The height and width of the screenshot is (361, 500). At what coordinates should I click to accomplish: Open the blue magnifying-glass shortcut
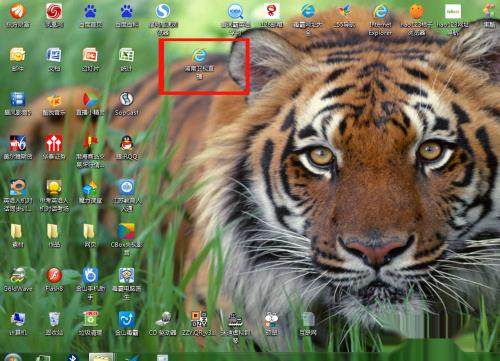click(235, 12)
